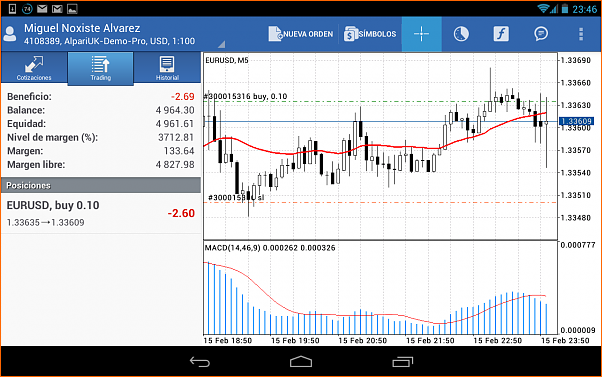Select Miguel Noxiste Alvarez account name
The height and width of the screenshot is (377, 602).
tap(82, 28)
